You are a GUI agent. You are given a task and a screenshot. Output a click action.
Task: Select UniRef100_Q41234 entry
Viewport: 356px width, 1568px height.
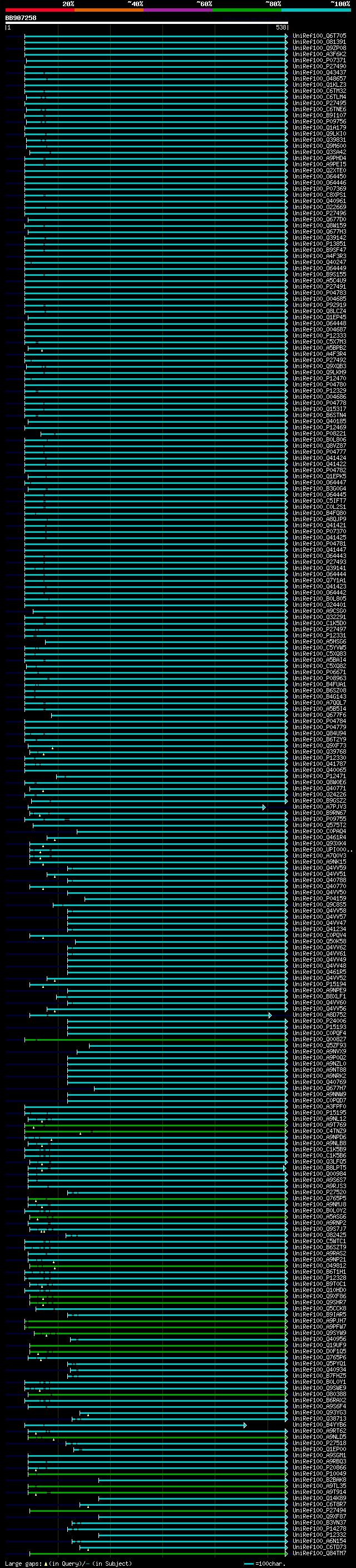pos(319,929)
